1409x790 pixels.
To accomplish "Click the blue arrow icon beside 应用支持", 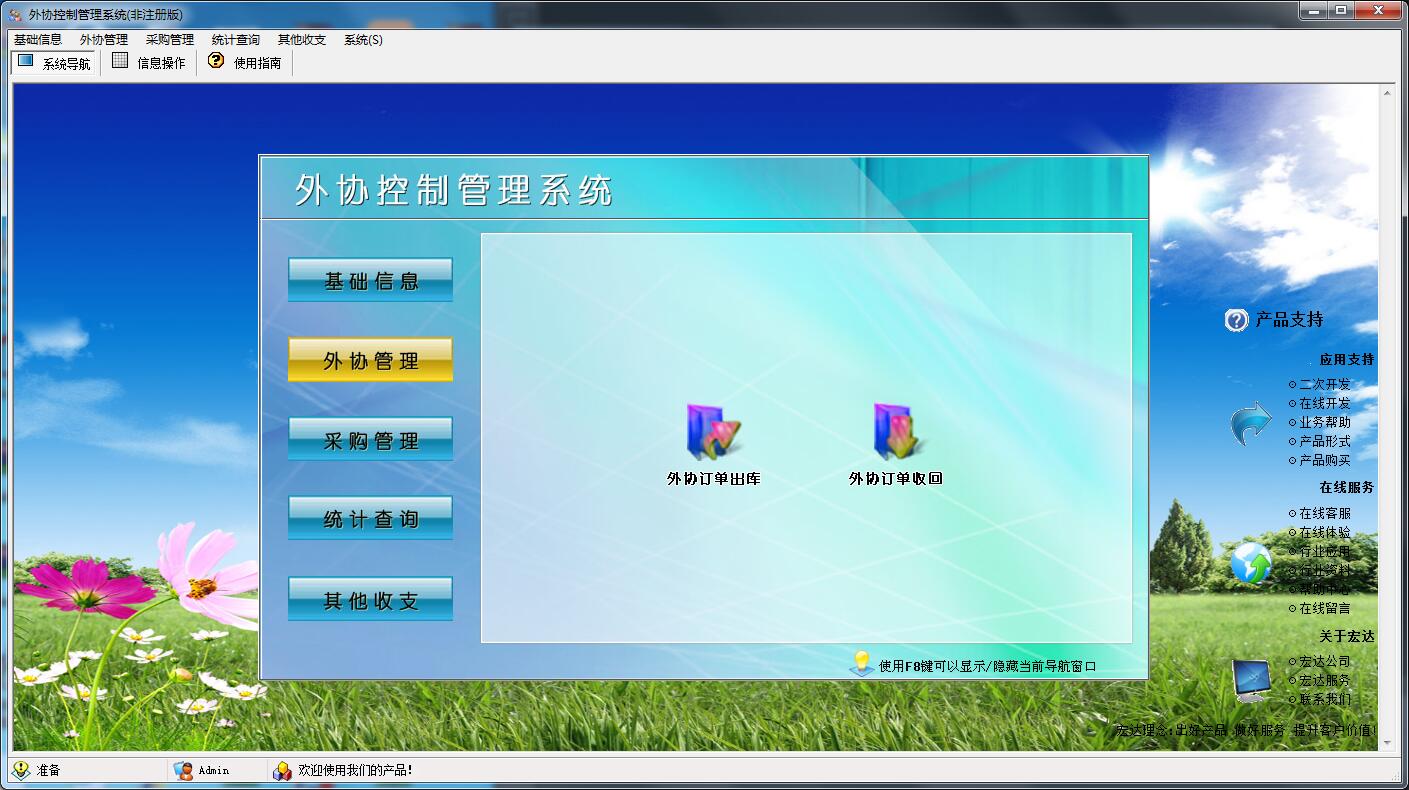I will (x=1250, y=423).
